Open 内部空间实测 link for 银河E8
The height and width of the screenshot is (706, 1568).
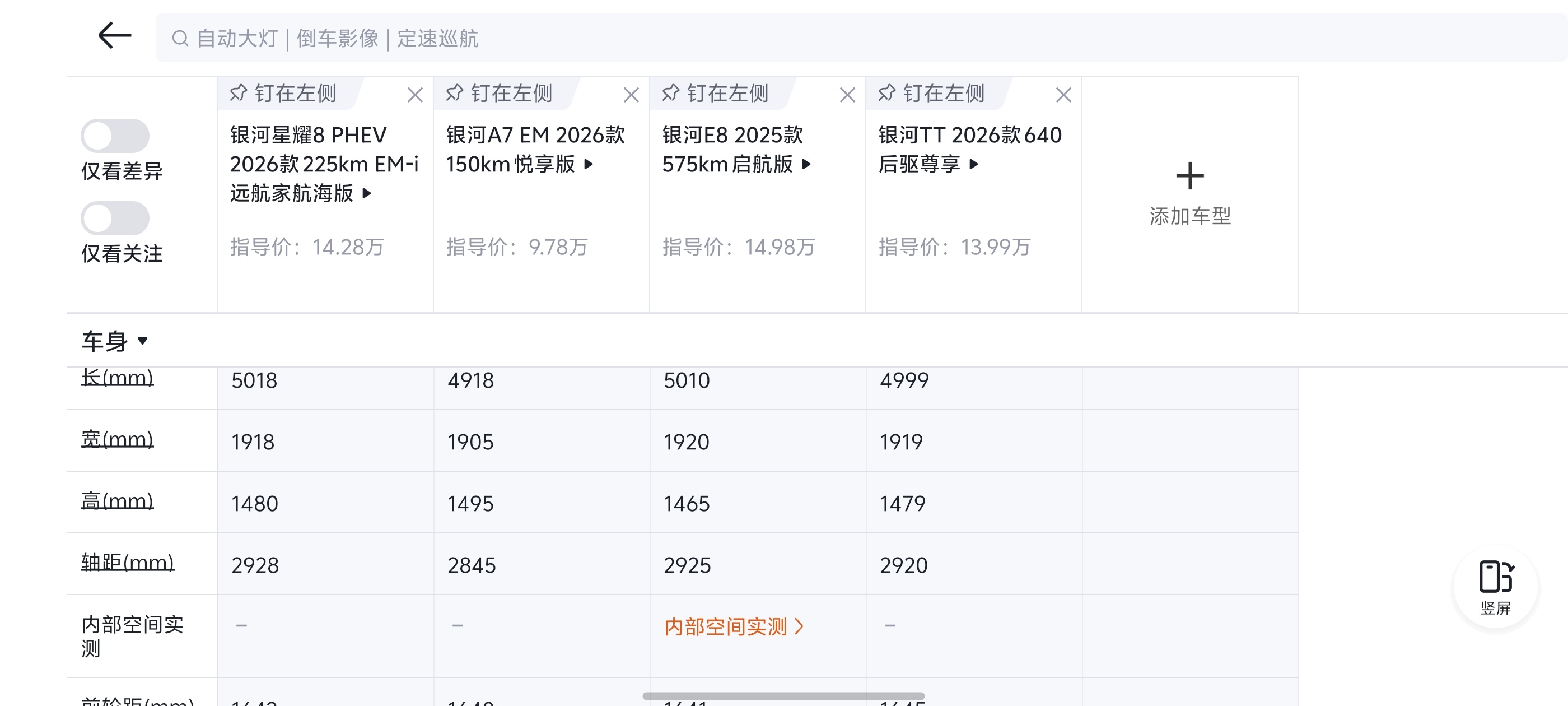(x=734, y=627)
